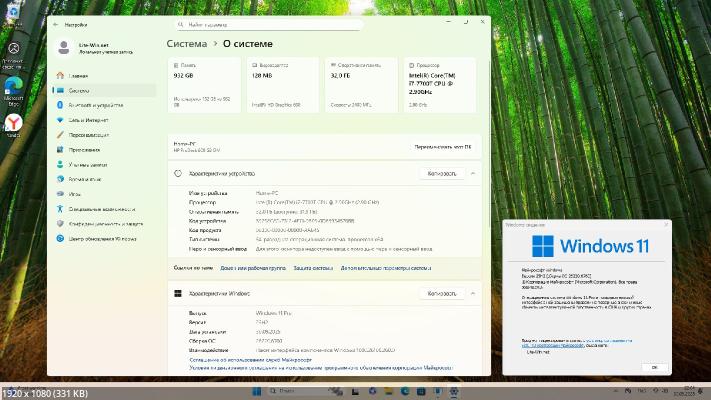Launch Microsoft Edge from desktop shortcut
Image resolution: width=711 pixels, height=400 pixels.
14,88
